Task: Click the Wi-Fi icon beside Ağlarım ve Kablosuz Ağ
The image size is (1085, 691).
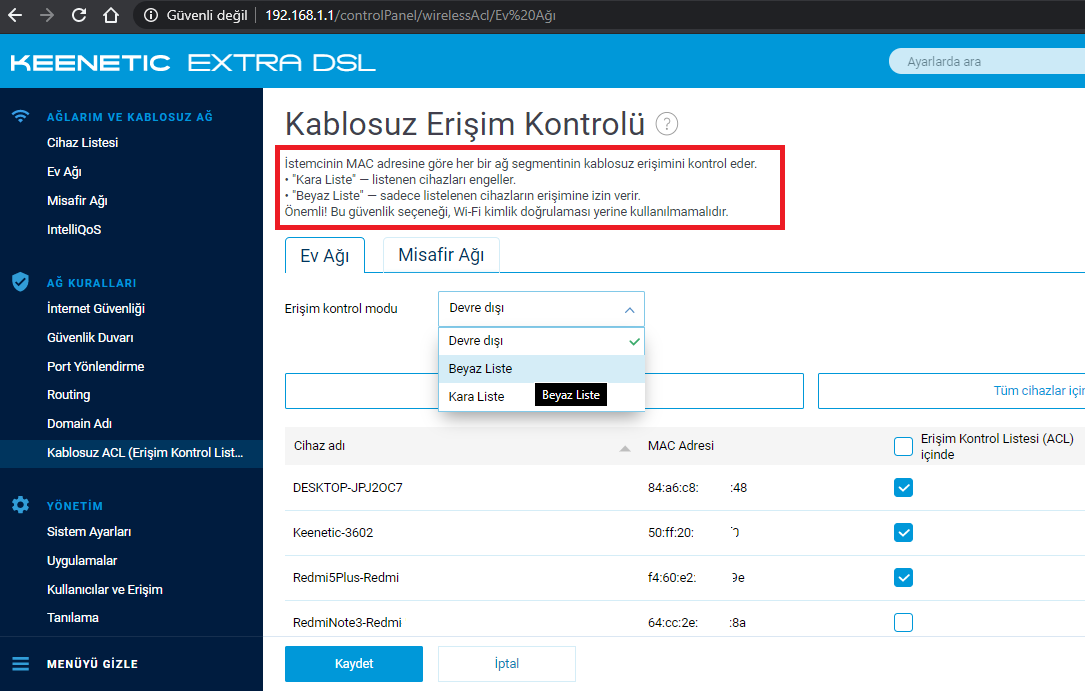Action: pyautogui.click(x=21, y=116)
